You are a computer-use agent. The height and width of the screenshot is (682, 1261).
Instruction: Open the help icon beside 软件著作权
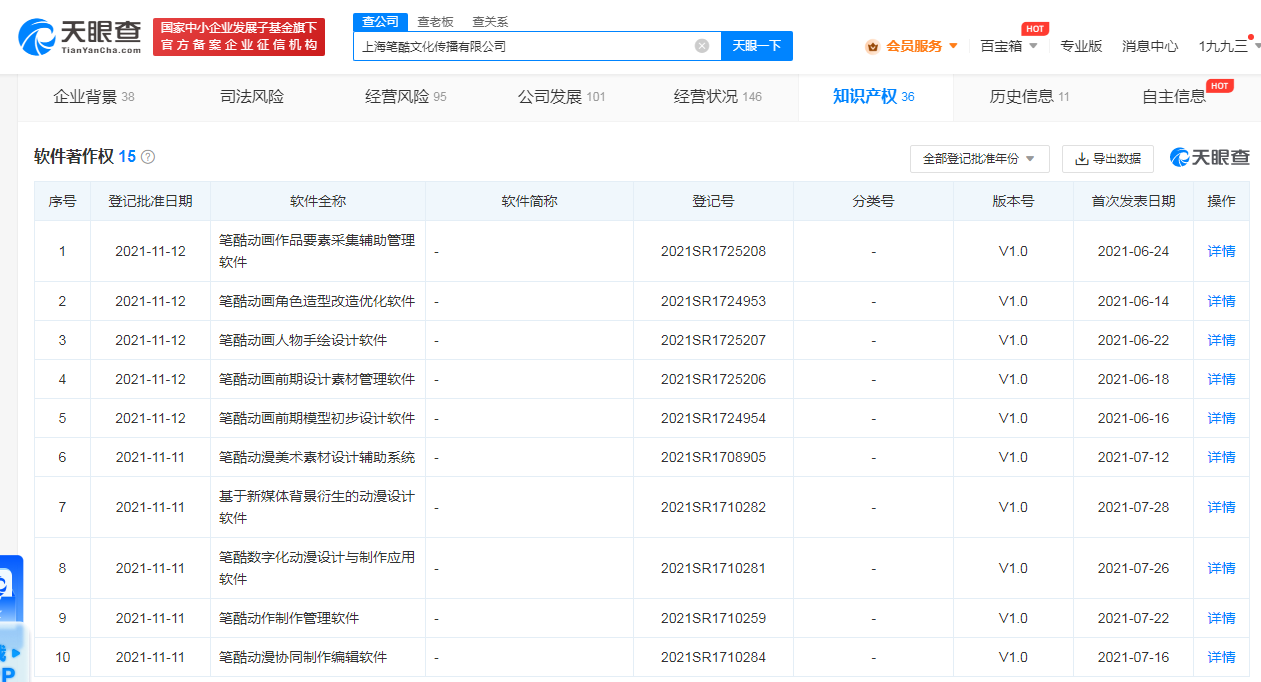(x=148, y=157)
